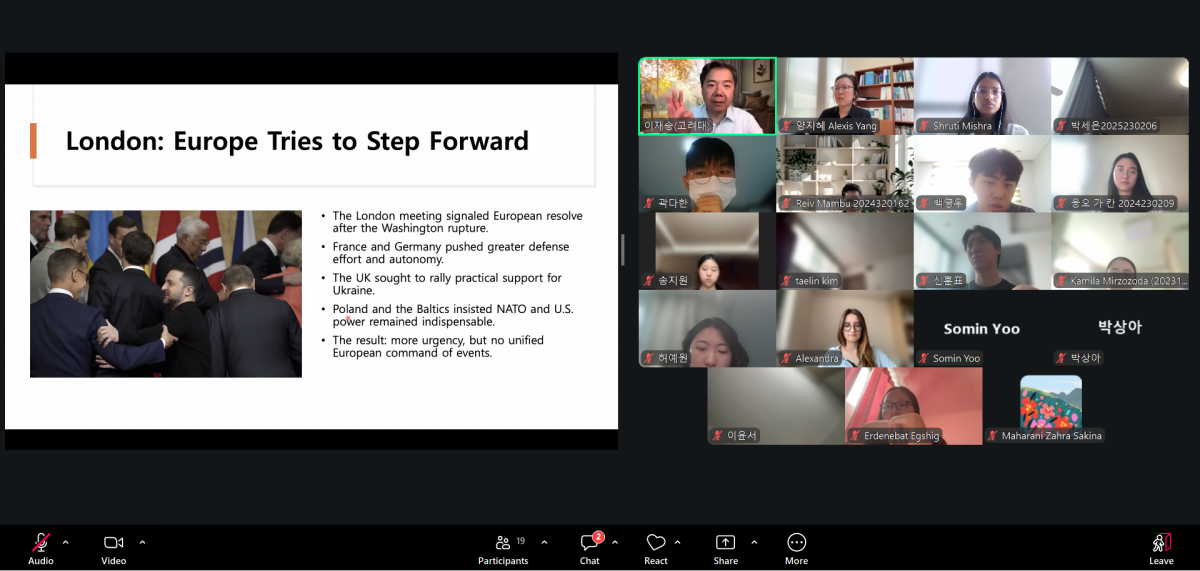Click muted mic icon beside 박상아 label
The height and width of the screenshot is (571, 1200).
click(x=1061, y=358)
